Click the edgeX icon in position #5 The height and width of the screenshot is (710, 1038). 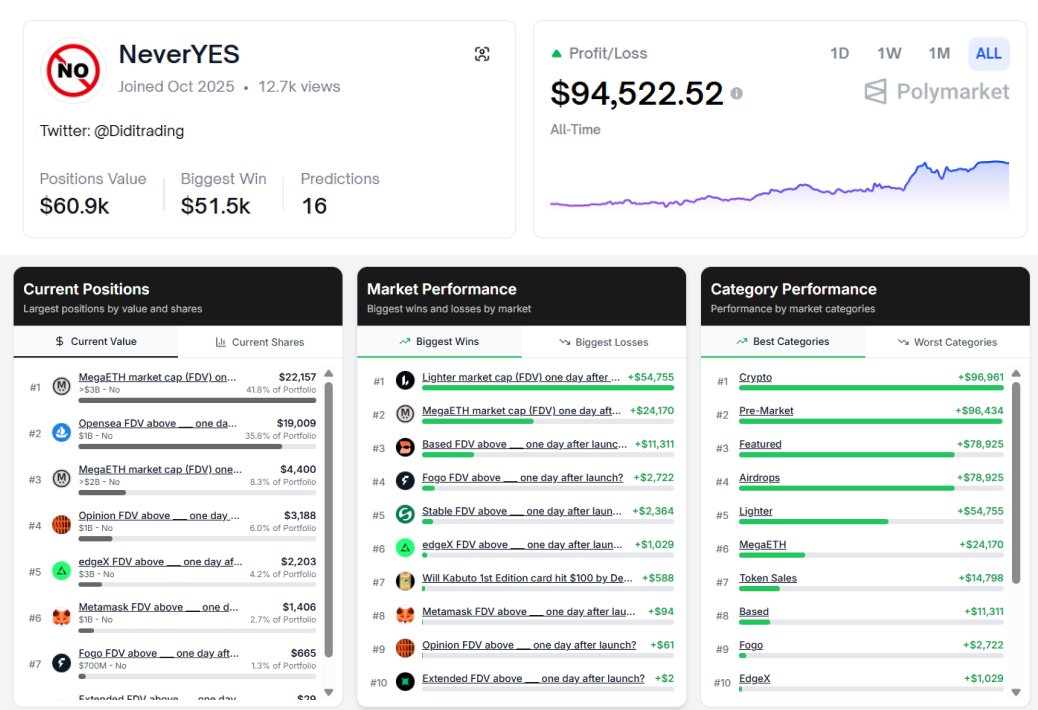coord(62,571)
